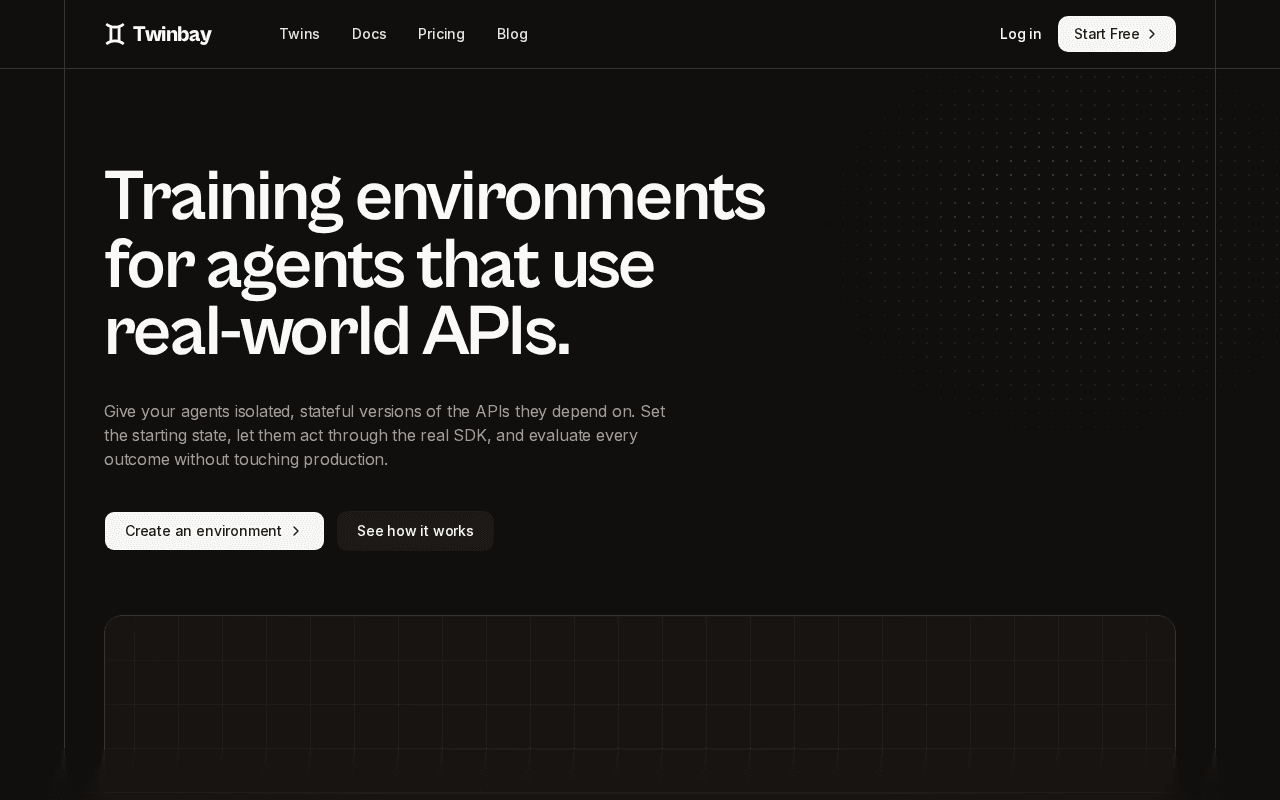Click the paragraph starting 'Give your agents isolated'
This screenshot has width=1280, height=800.
coord(385,435)
